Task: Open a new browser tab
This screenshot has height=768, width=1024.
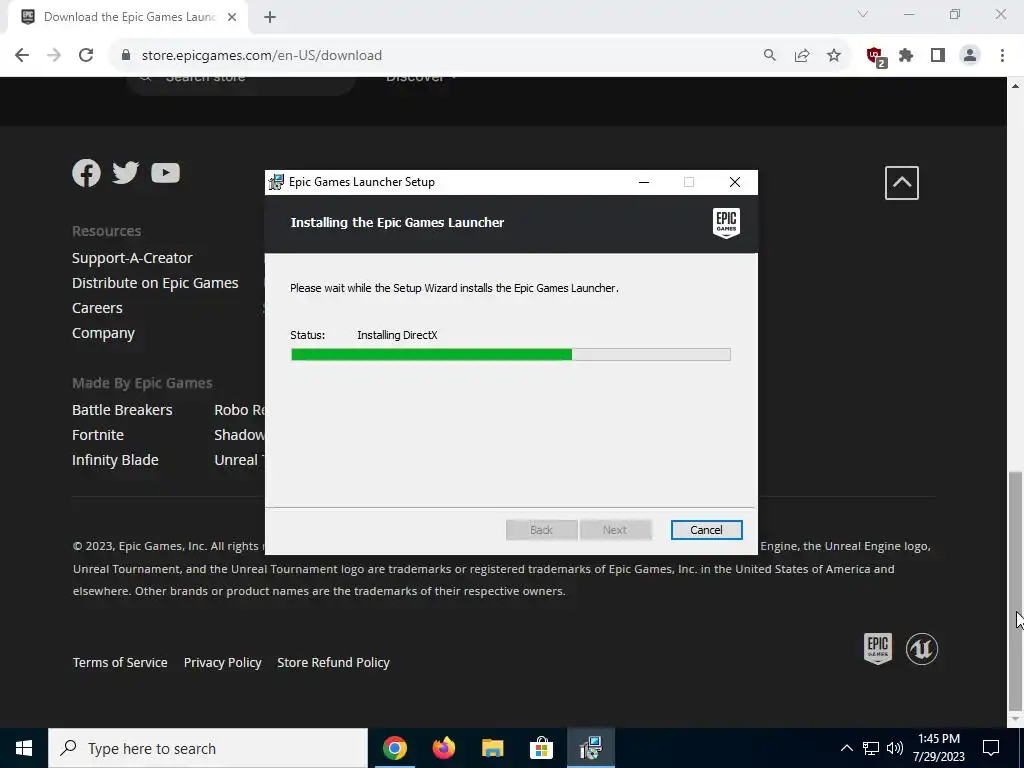Action: coord(270,17)
